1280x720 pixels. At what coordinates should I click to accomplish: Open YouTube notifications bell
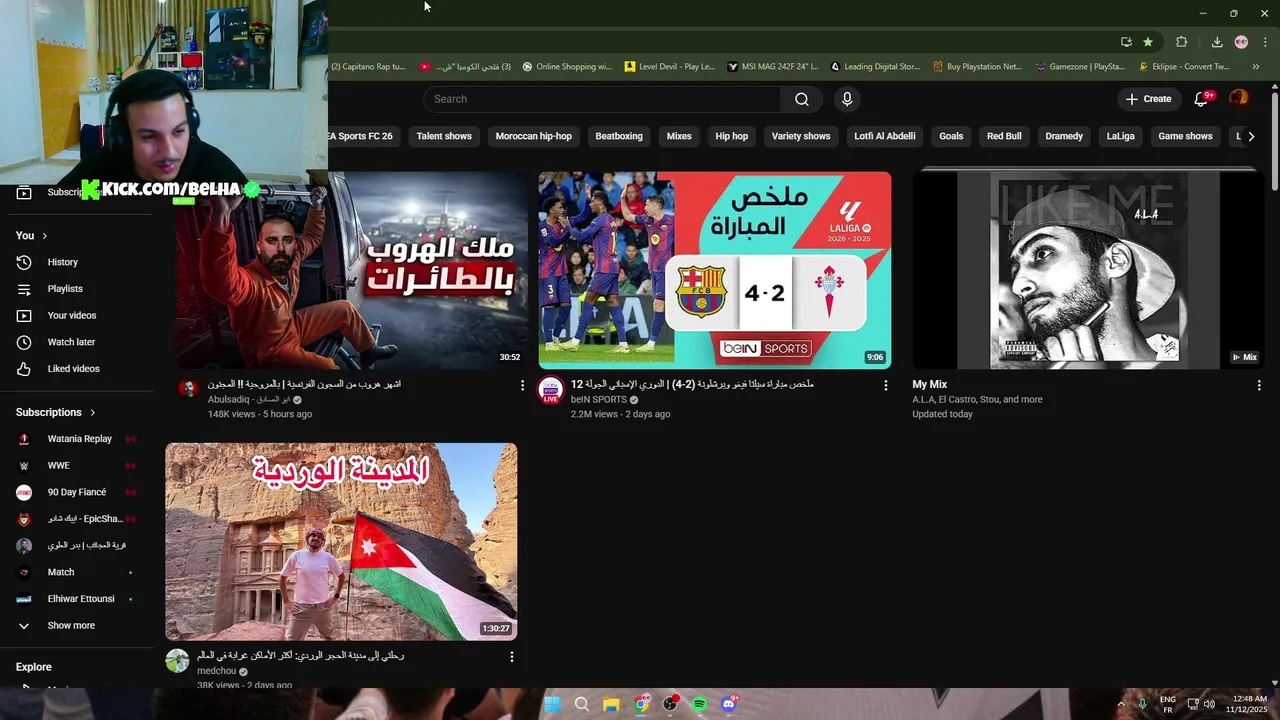pos(1202,99)
